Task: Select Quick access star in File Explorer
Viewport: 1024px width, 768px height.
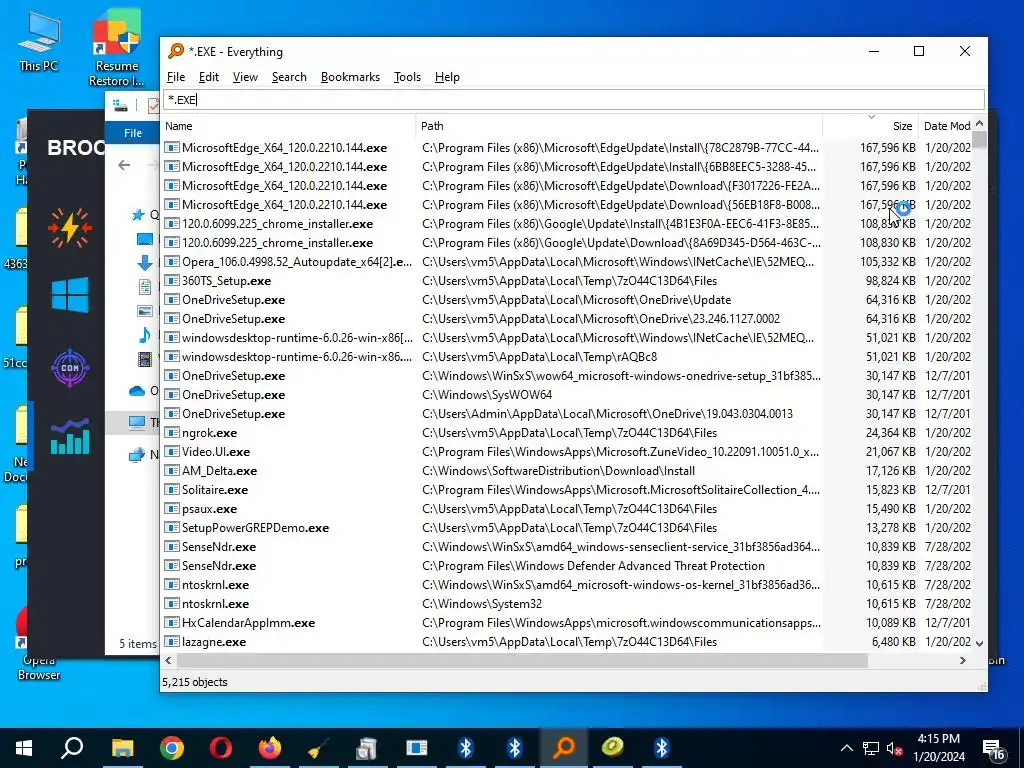Action: click(x=138, y=214)
